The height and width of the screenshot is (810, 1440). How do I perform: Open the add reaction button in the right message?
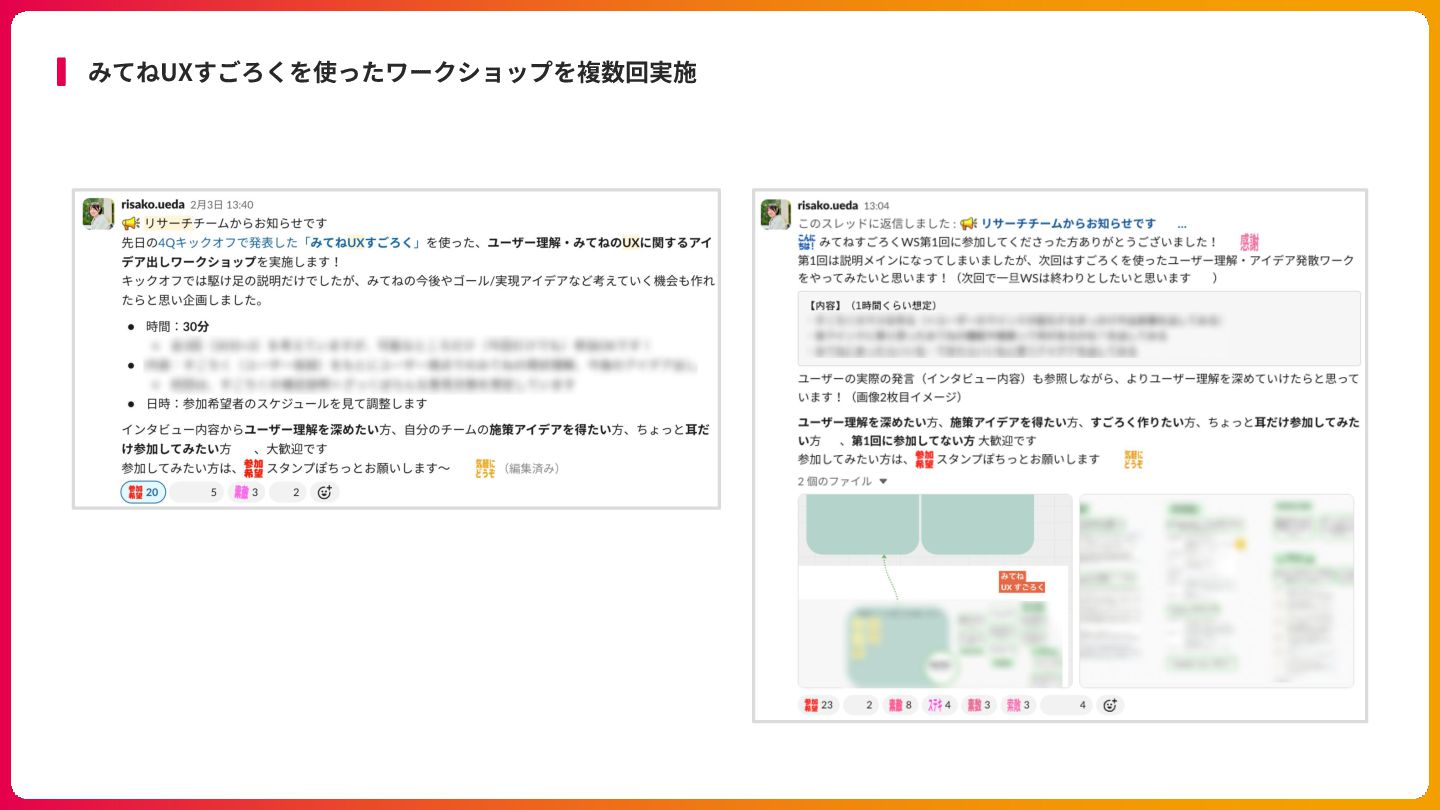click(x=1109, y=705)
